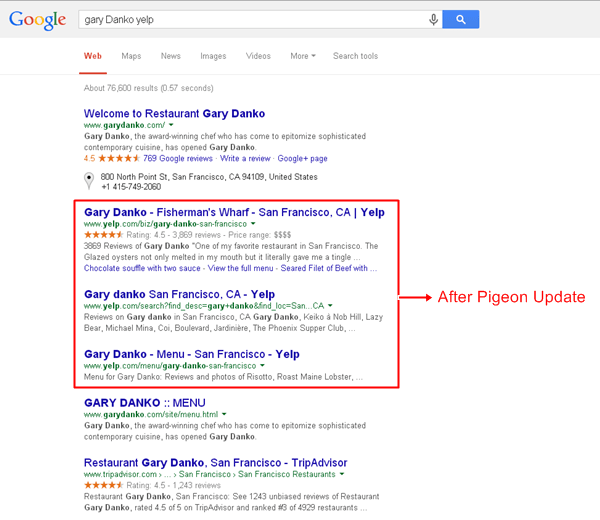
Task: Open Gary Danko - Menu - San Francisco - Yelp
Action: (x=192, y=354)
